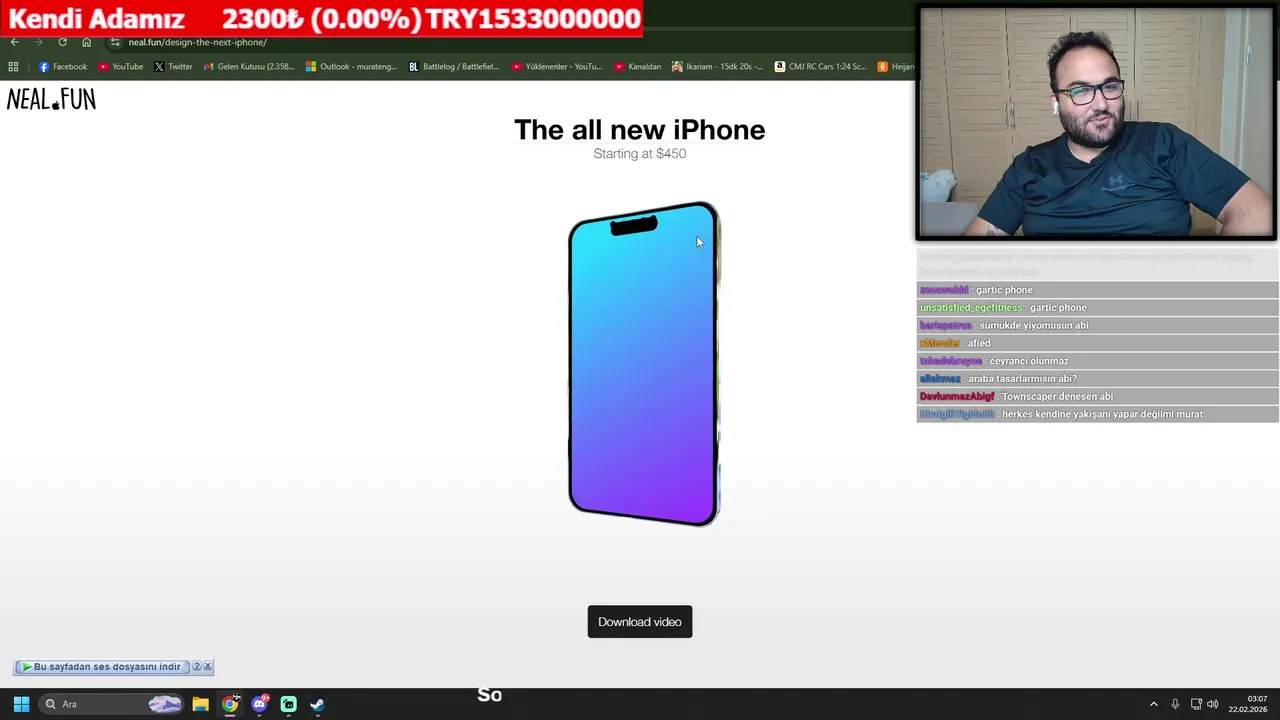Close the audio download bar with X
The width and height of the screenshot is (1280, 720).
click(208, 667)
